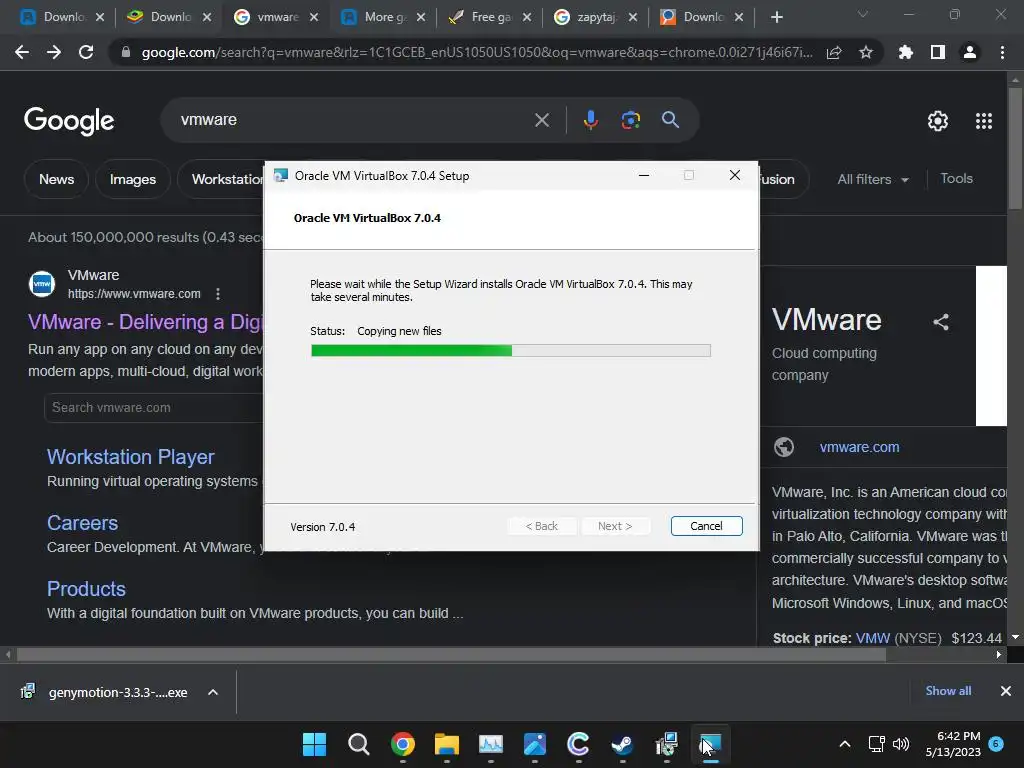Image resolution: width=1024 pixels, height=768 pixels.
Task: Open the taskbar clock and date
Action: pos(953,744)
